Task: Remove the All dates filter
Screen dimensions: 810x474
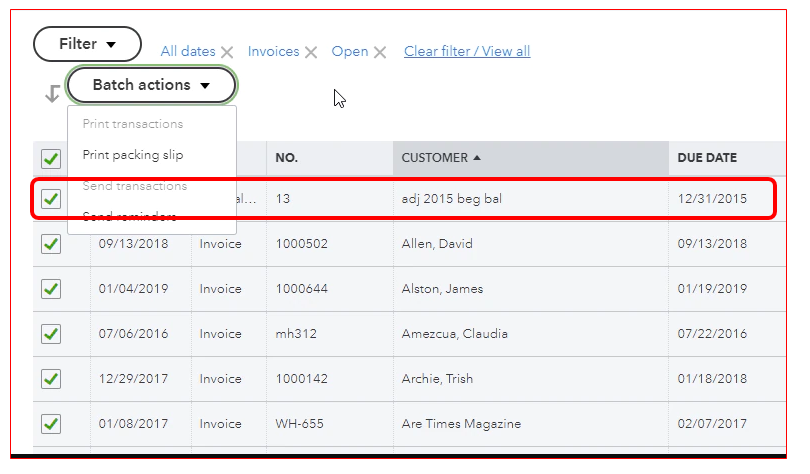Action: (227, 52)
